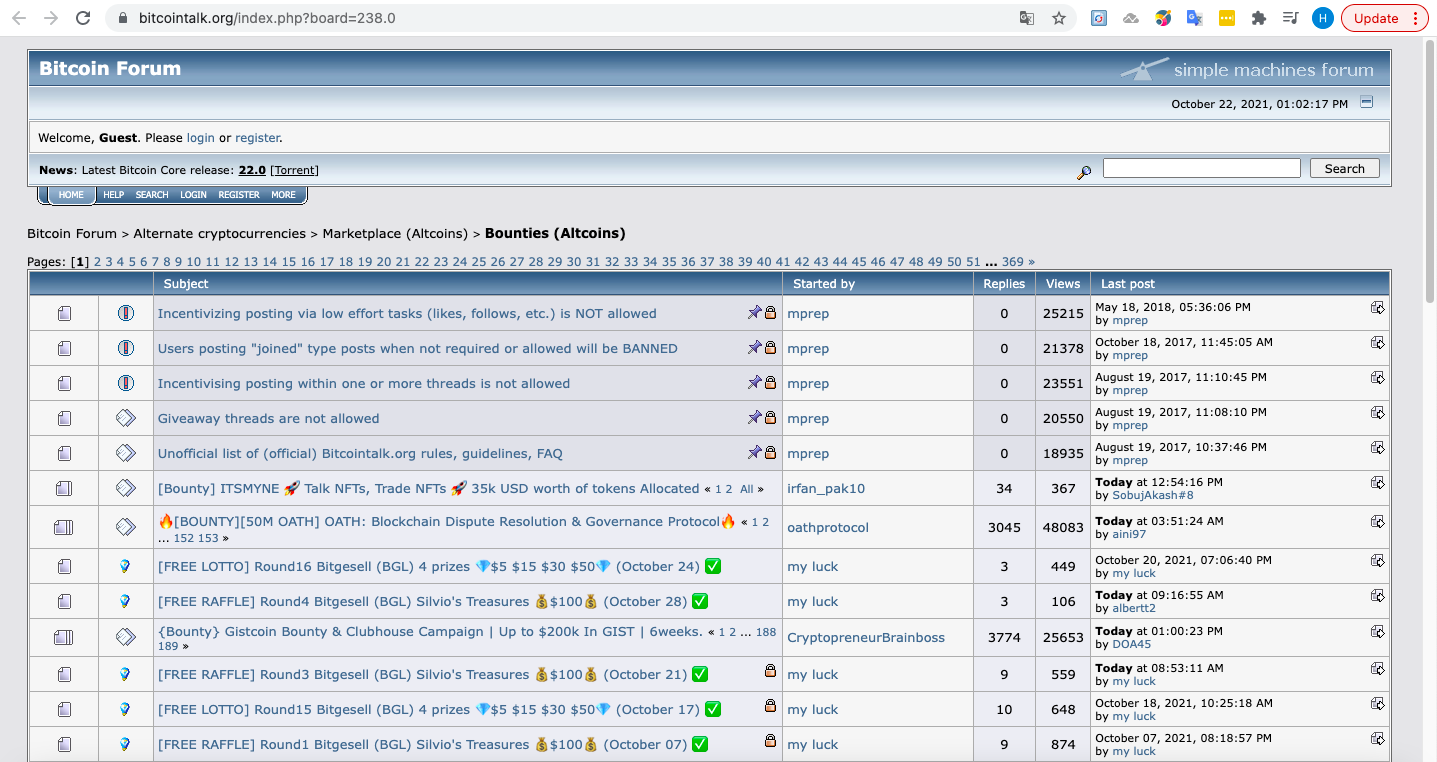Collapse the forum header with minus icon
The width and height of the screenshot is (1437, 762).
point(1367,102)
